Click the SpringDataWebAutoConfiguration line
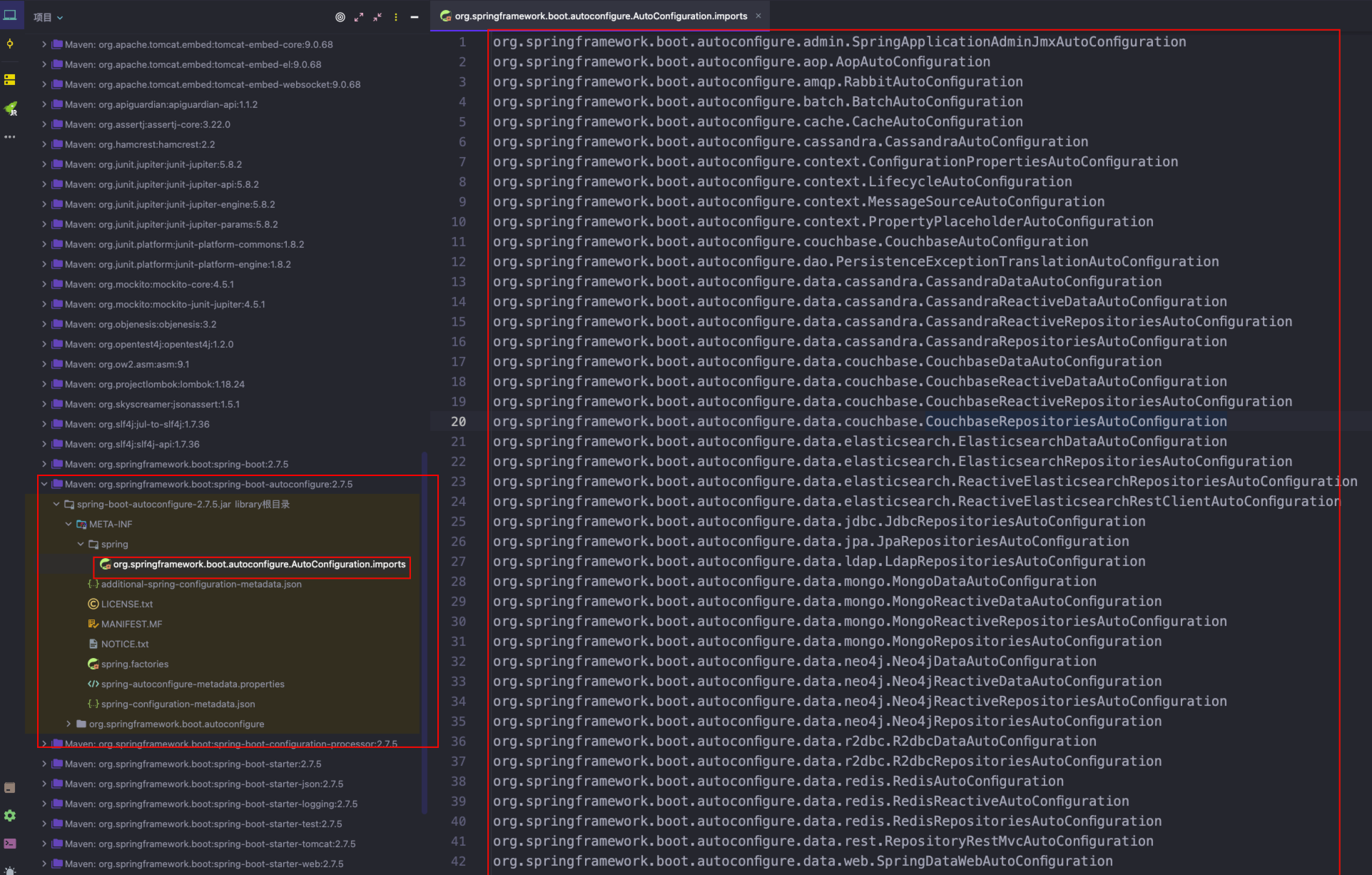Viewport: 1372px width, 875px height. (803, 861)
